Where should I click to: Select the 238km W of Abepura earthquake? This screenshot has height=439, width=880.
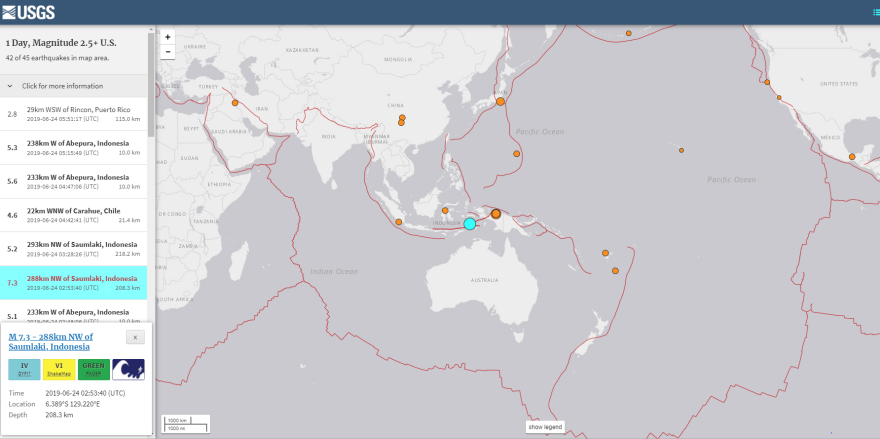coord(80,148)
